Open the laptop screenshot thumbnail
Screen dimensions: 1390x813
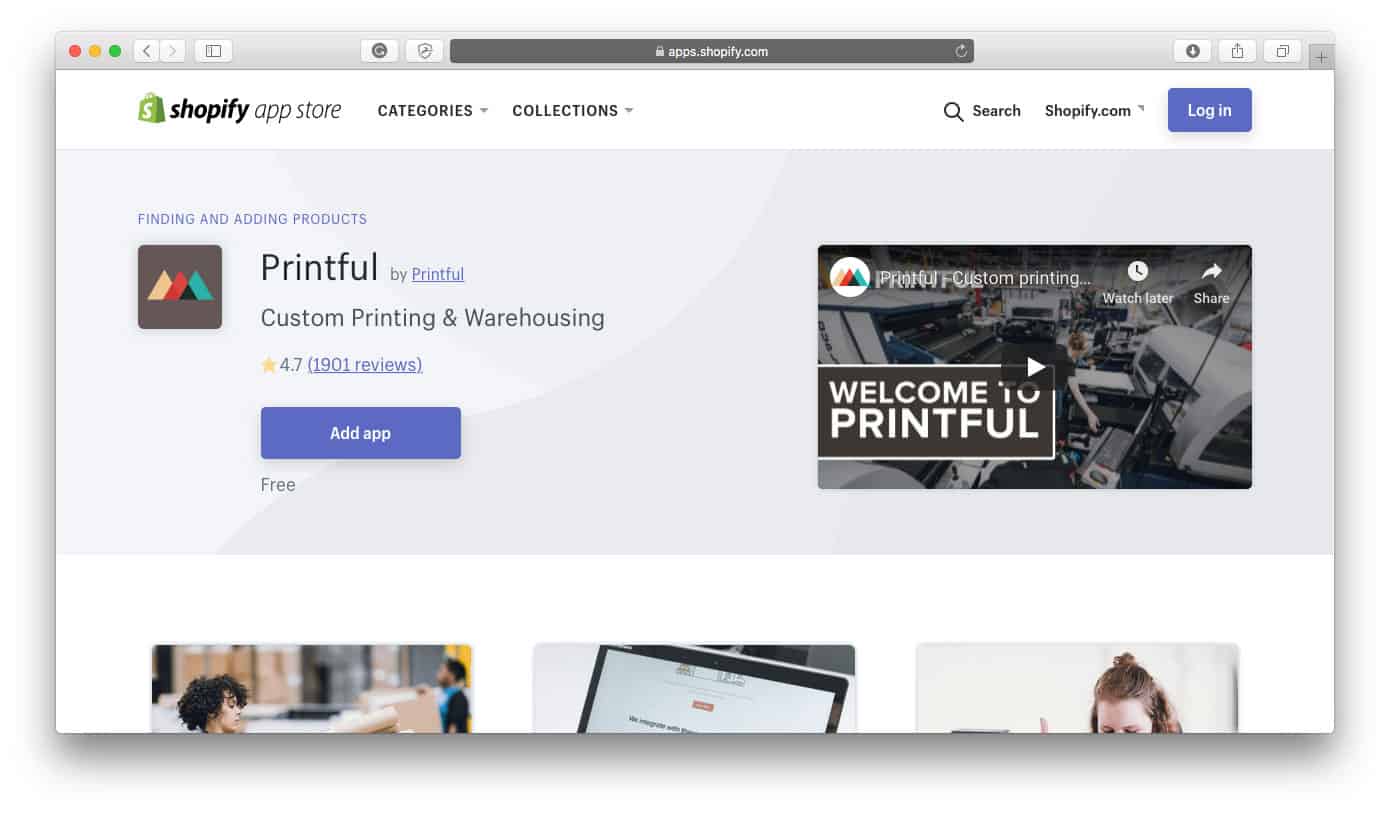[694, 688]
